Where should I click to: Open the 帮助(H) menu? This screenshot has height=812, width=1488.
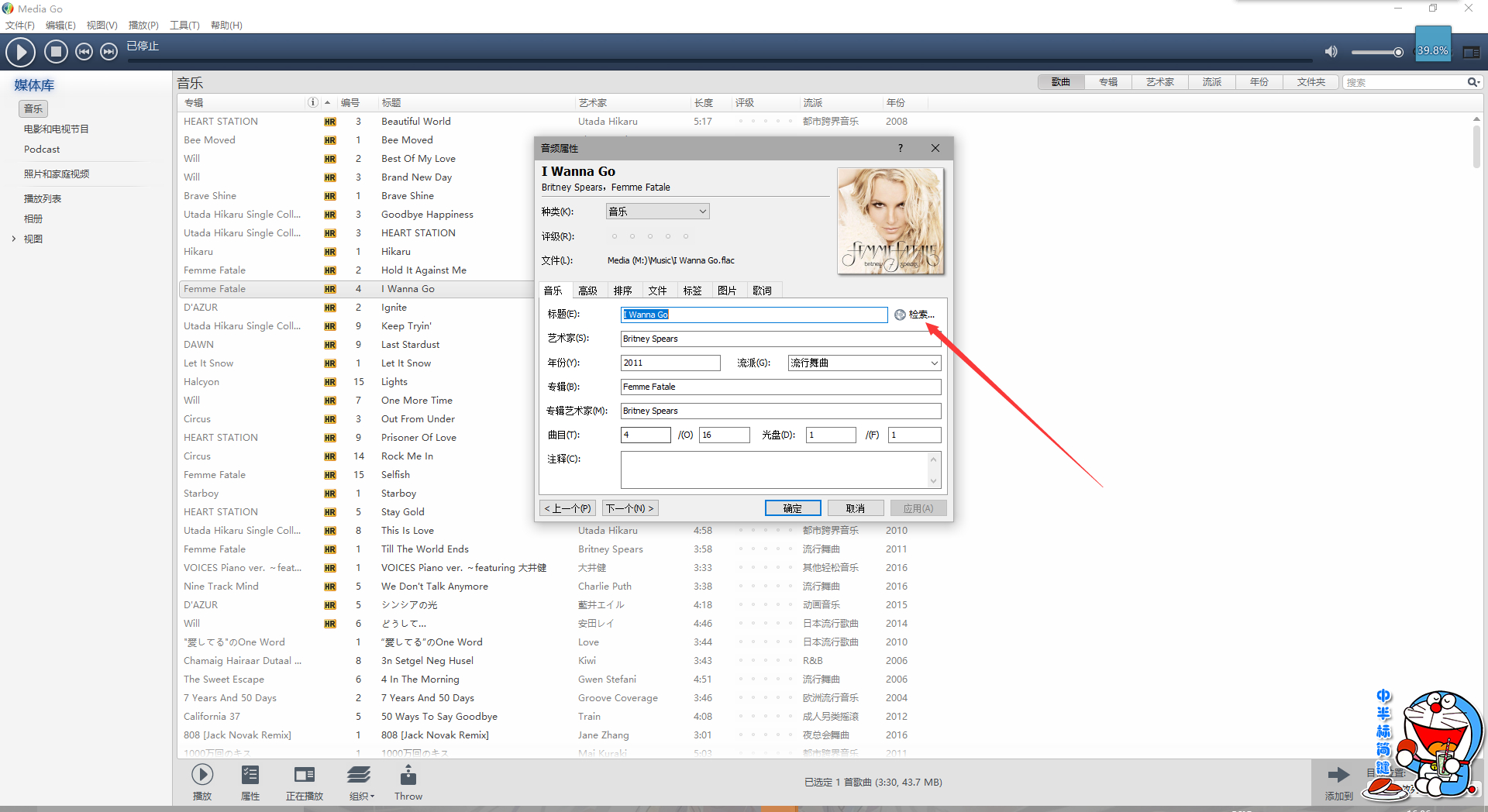226,26
